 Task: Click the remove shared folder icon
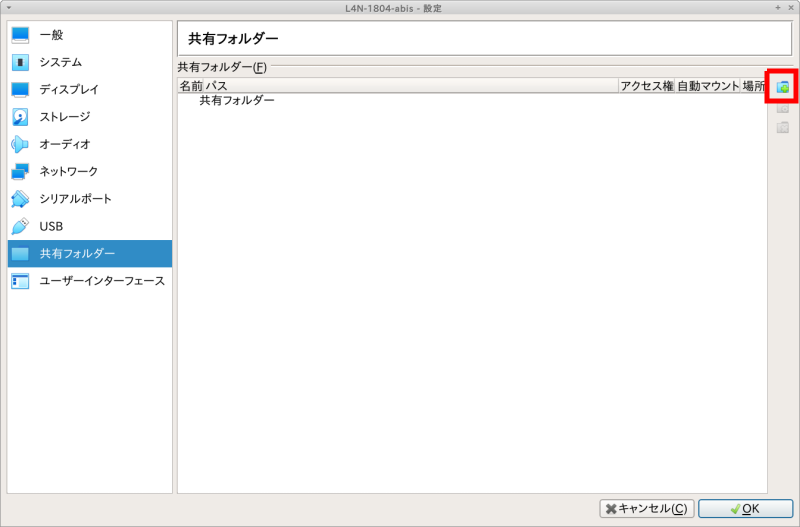tap(783, 127)
